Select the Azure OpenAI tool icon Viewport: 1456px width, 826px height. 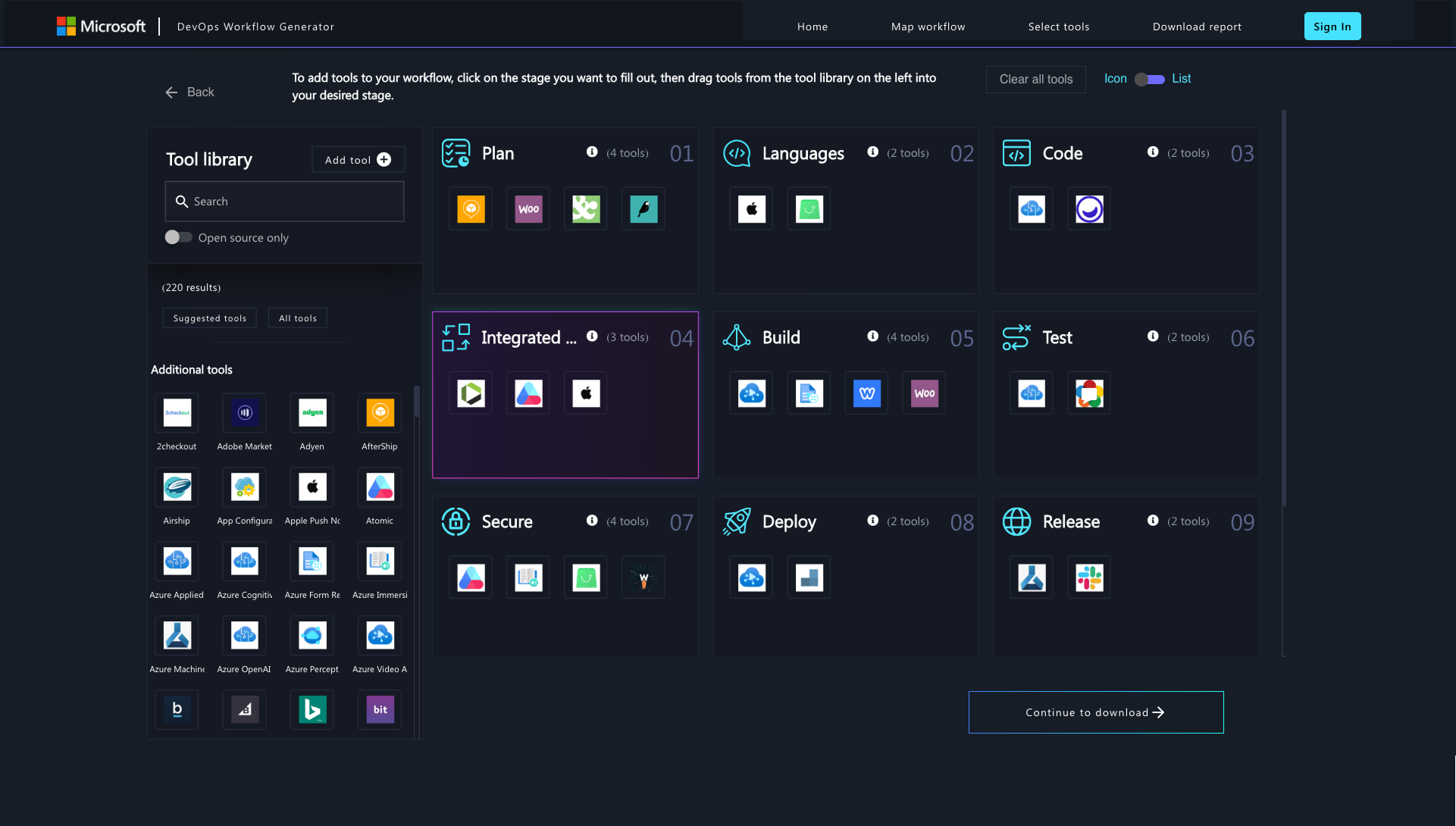point(244,636)
